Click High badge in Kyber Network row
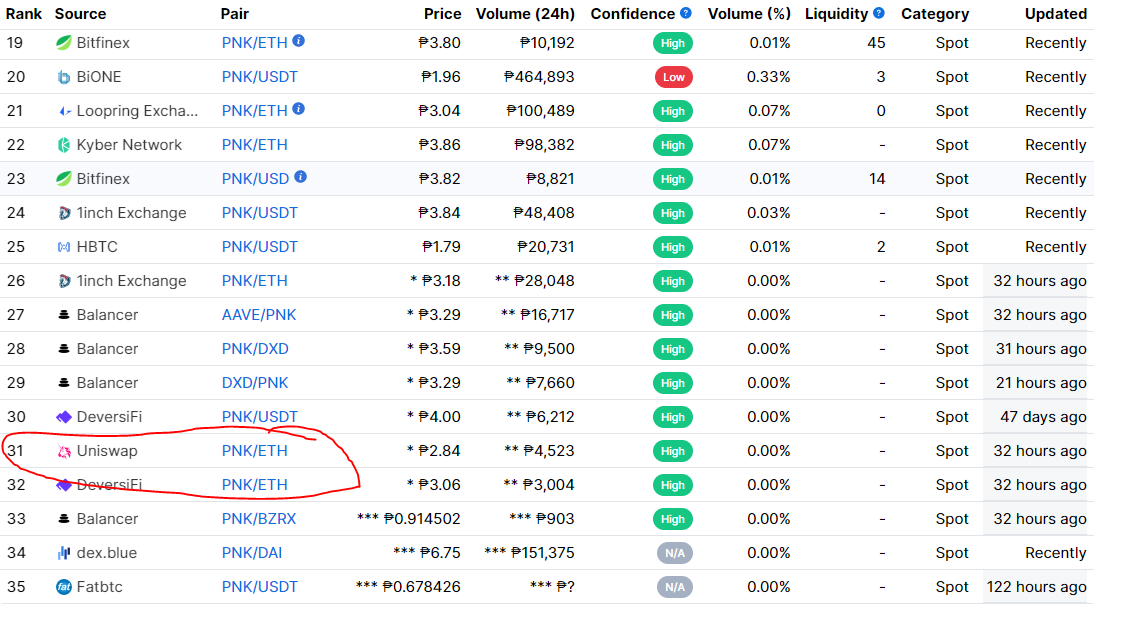This screenshot has width=1121, height=627. 673,145
